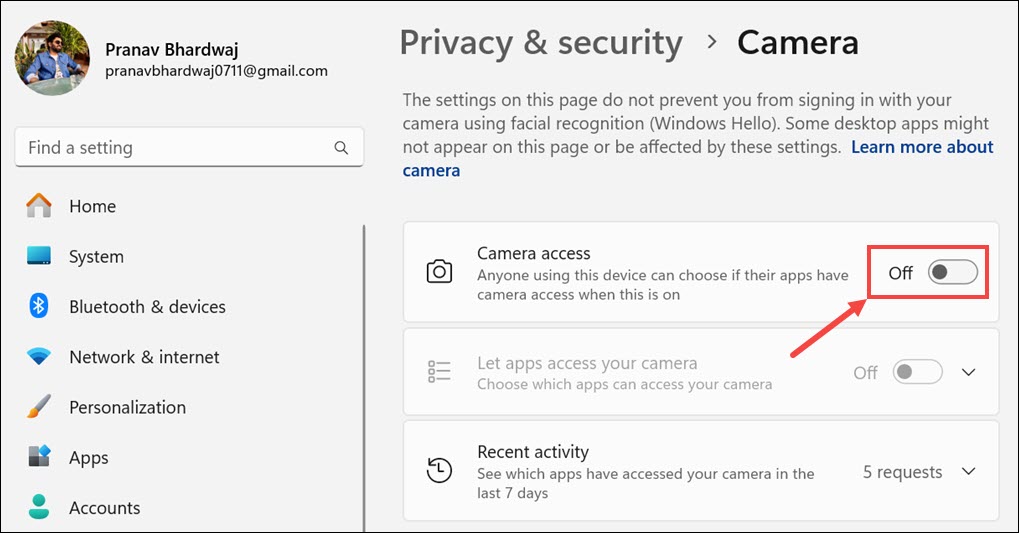Open Learn more about camera link
The width and height of the screenshot is (1019, 533).
(x=922, y=148)
